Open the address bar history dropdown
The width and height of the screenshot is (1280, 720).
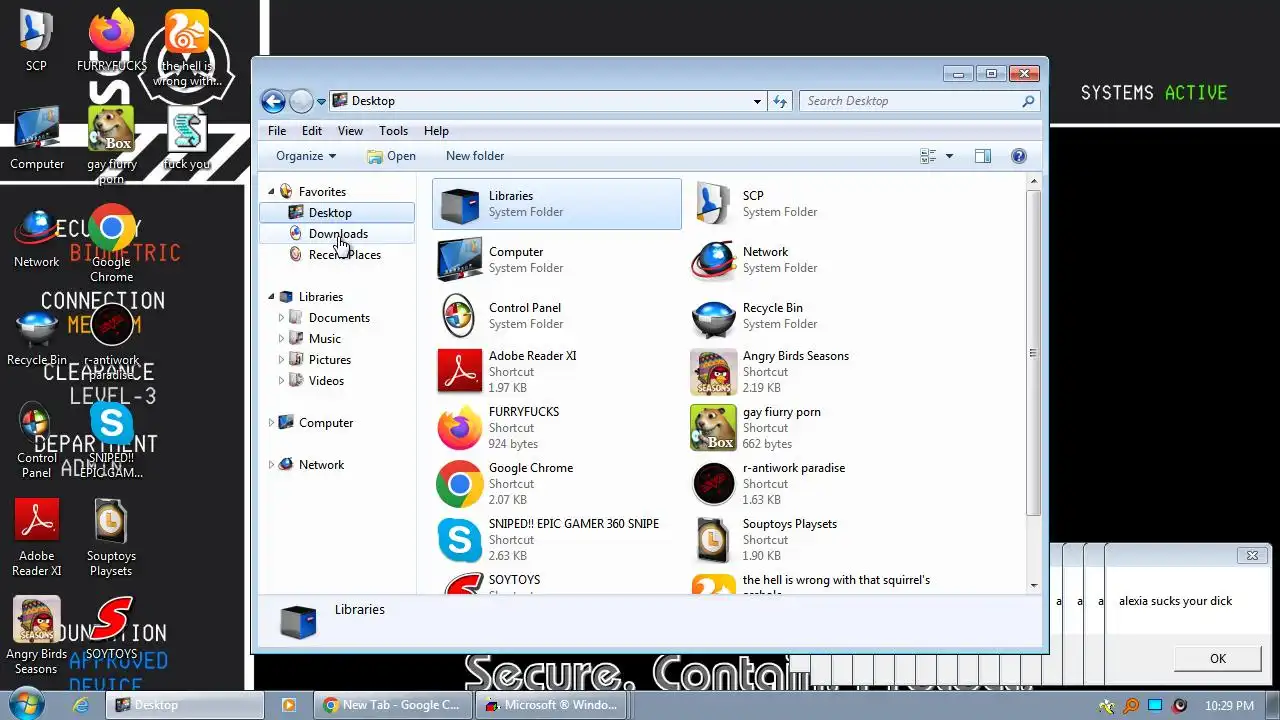(757, 101)
